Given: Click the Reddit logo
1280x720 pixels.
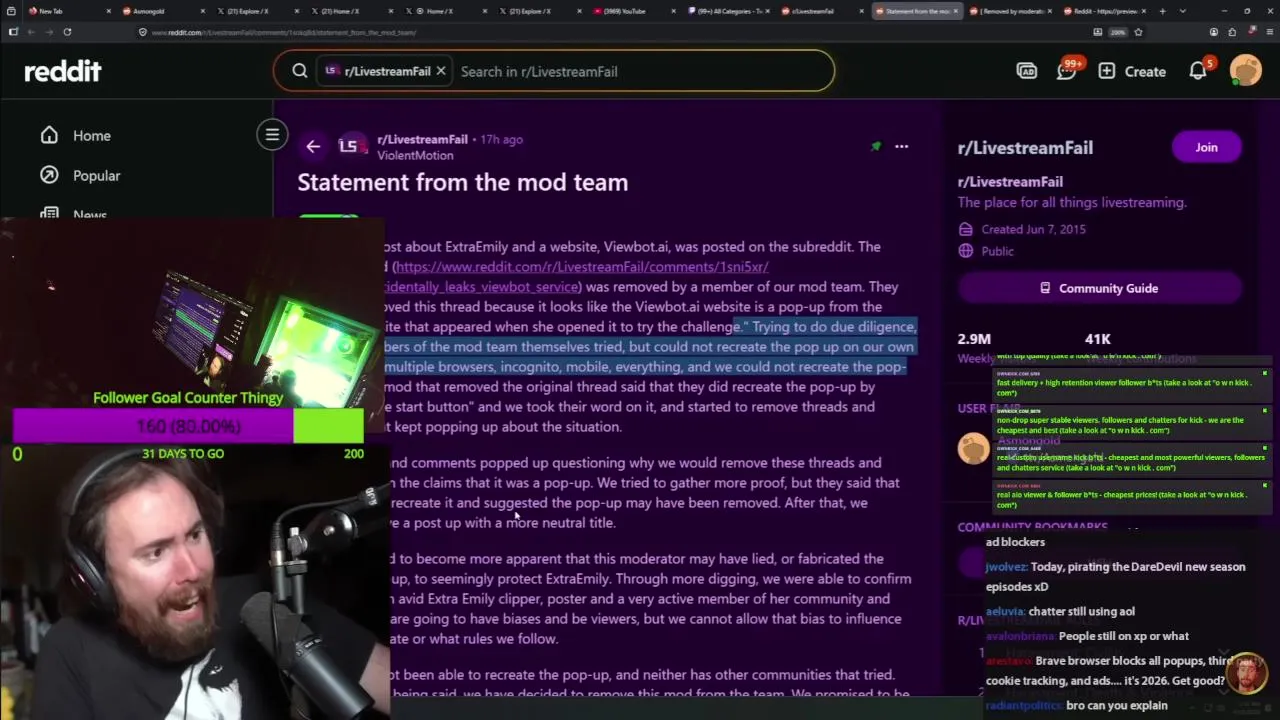Looking at the screenshot, I should click(x=63, y=71).
